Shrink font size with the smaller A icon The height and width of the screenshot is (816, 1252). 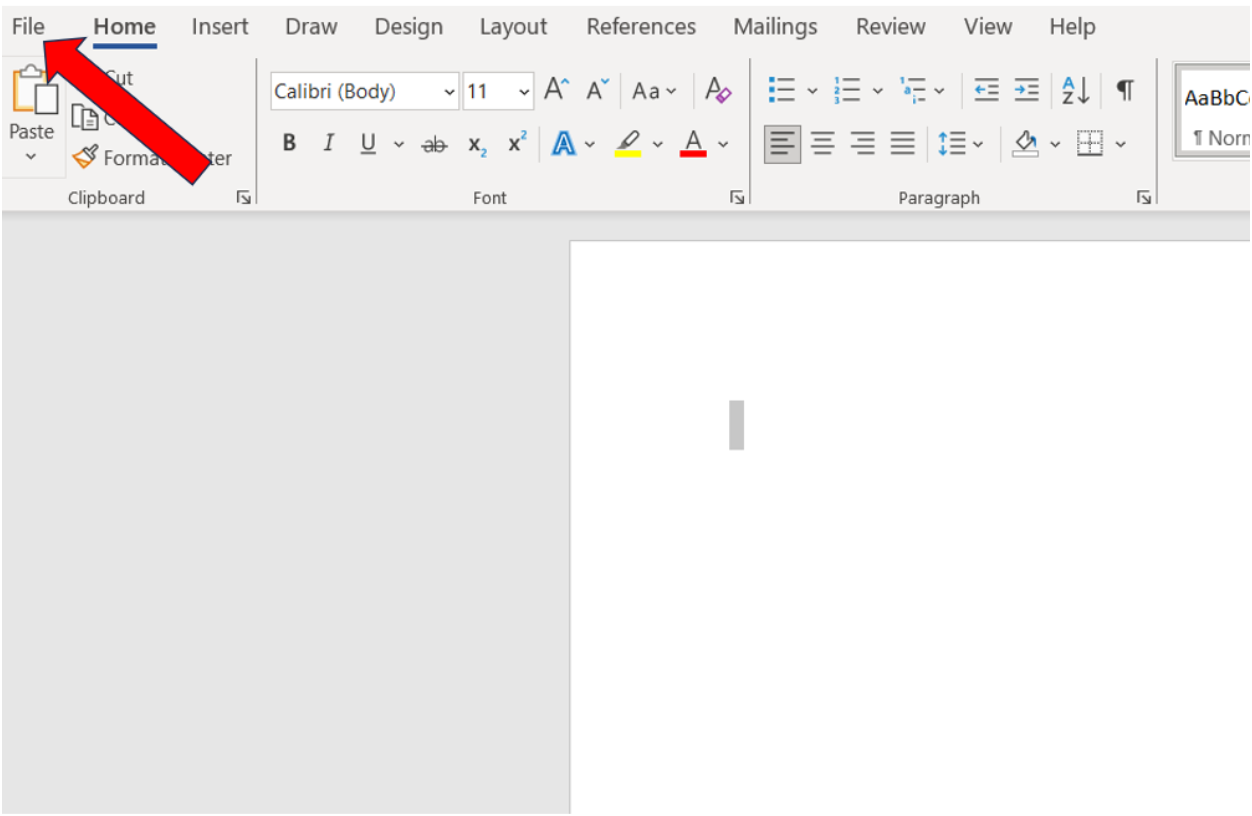tap(597, 91)
